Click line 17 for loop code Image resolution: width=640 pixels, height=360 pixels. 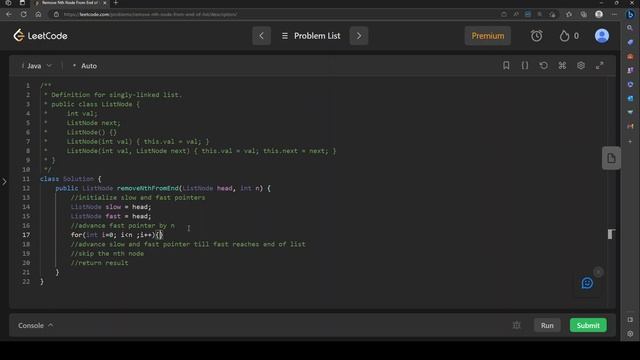pyautogui.click(x=117, y=235)
